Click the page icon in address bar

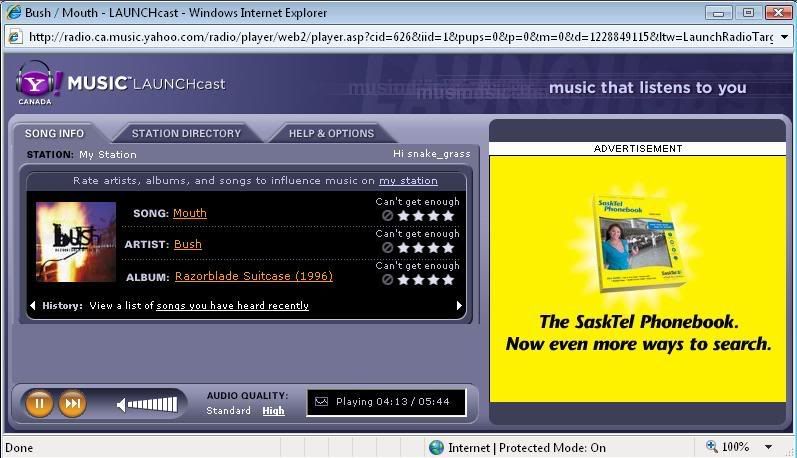[x=15, y=37]
